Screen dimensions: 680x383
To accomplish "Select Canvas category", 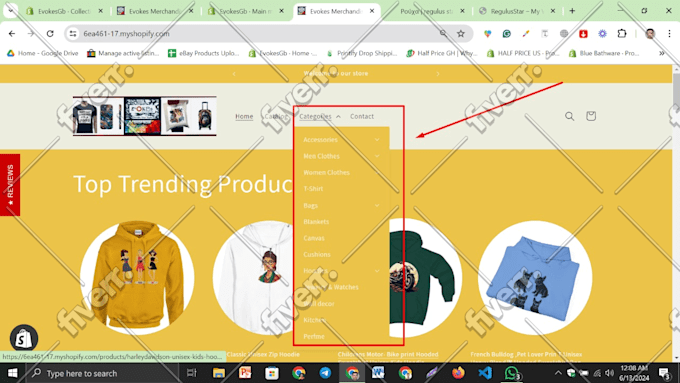I will tap(314, 238).
